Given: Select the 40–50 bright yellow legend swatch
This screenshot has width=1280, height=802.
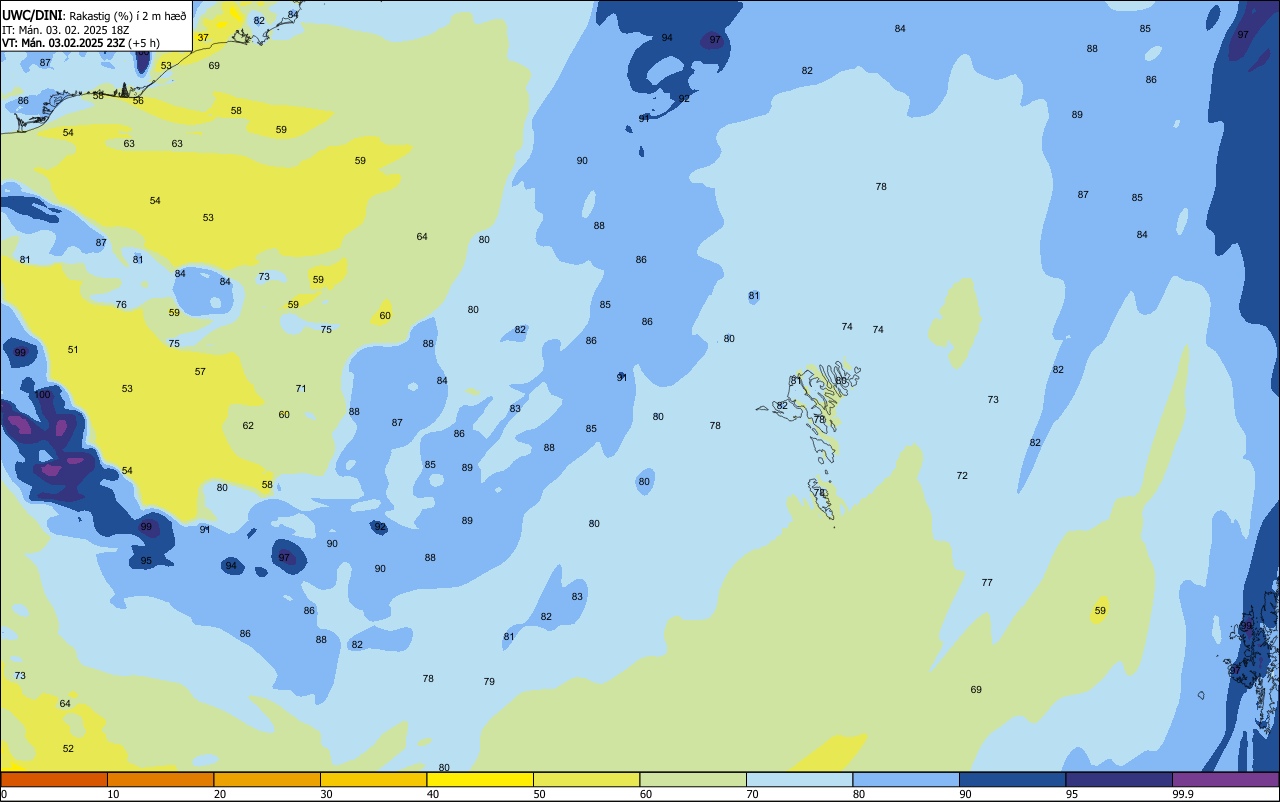Looking at the screenshot, I should [x=480, y=779].
